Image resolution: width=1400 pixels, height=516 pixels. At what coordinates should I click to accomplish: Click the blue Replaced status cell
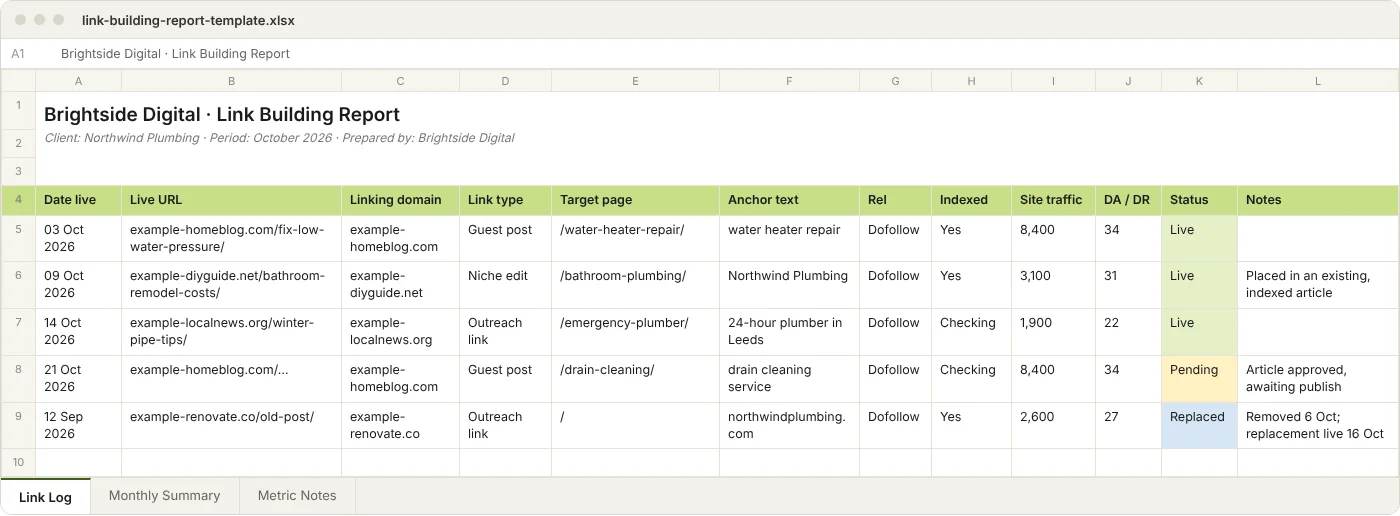pos(1199,425)
